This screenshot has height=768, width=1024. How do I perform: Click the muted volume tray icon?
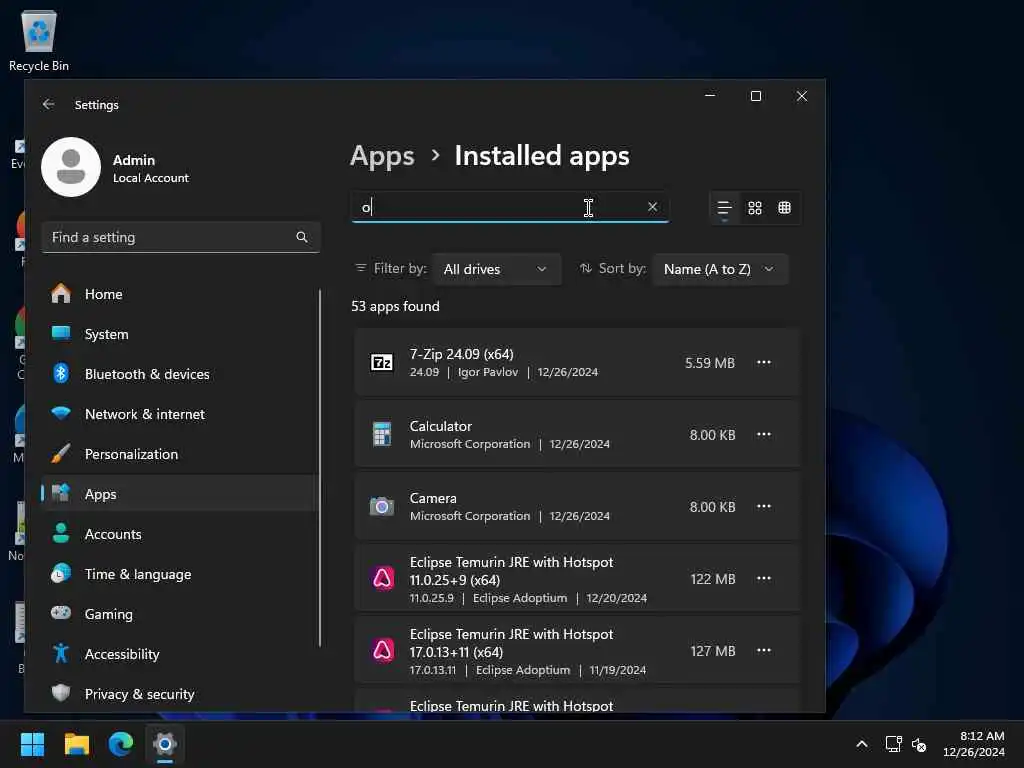point(919,744)
